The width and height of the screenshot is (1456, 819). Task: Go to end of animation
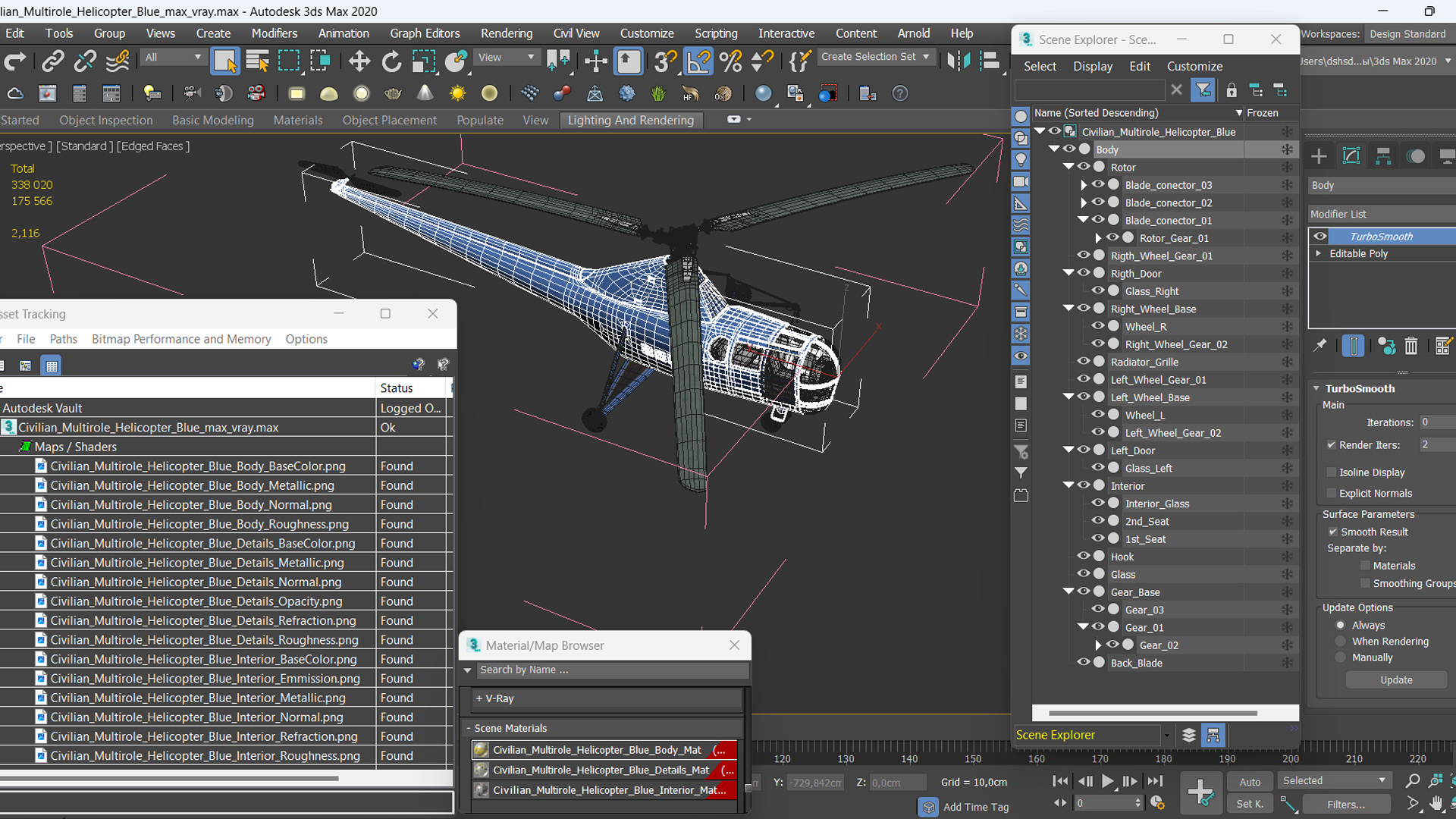coord(1155,781)
